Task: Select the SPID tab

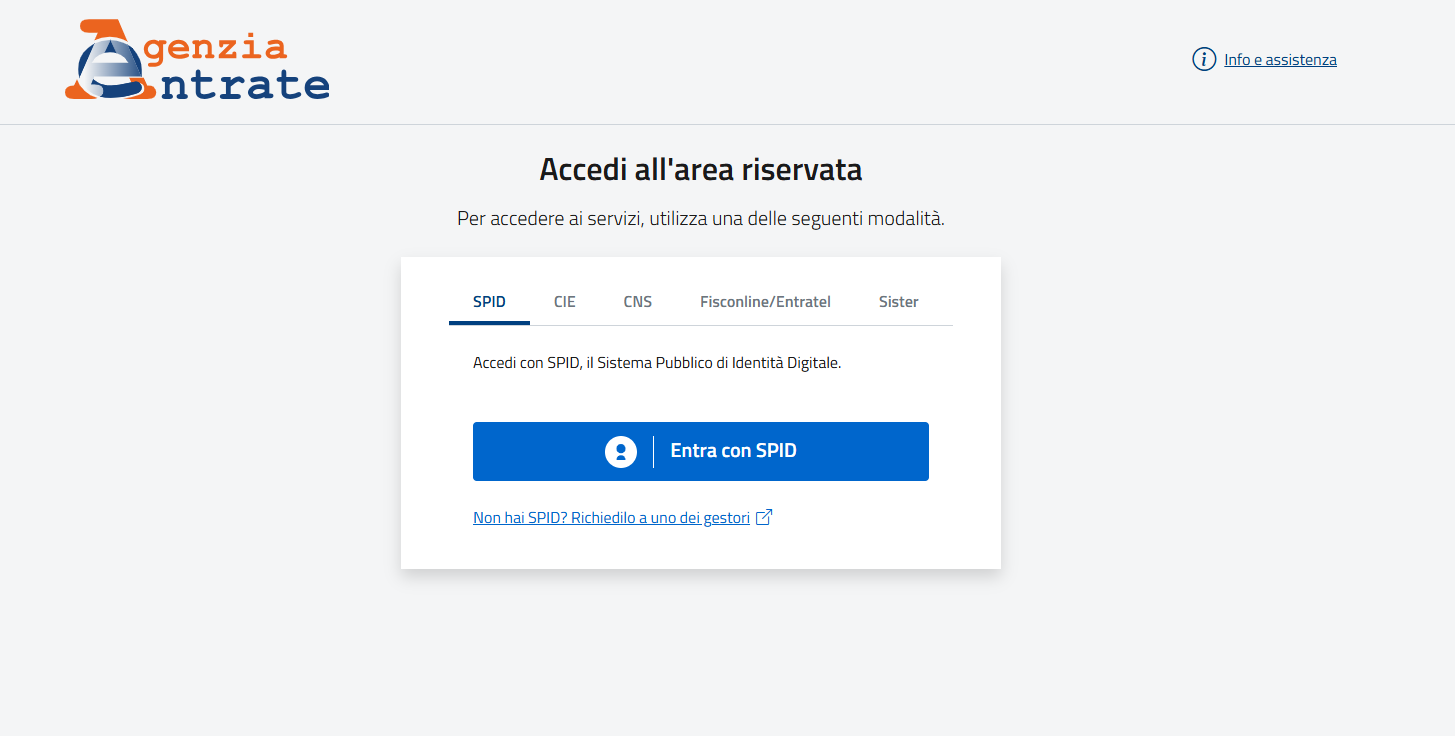Action: 489,302
